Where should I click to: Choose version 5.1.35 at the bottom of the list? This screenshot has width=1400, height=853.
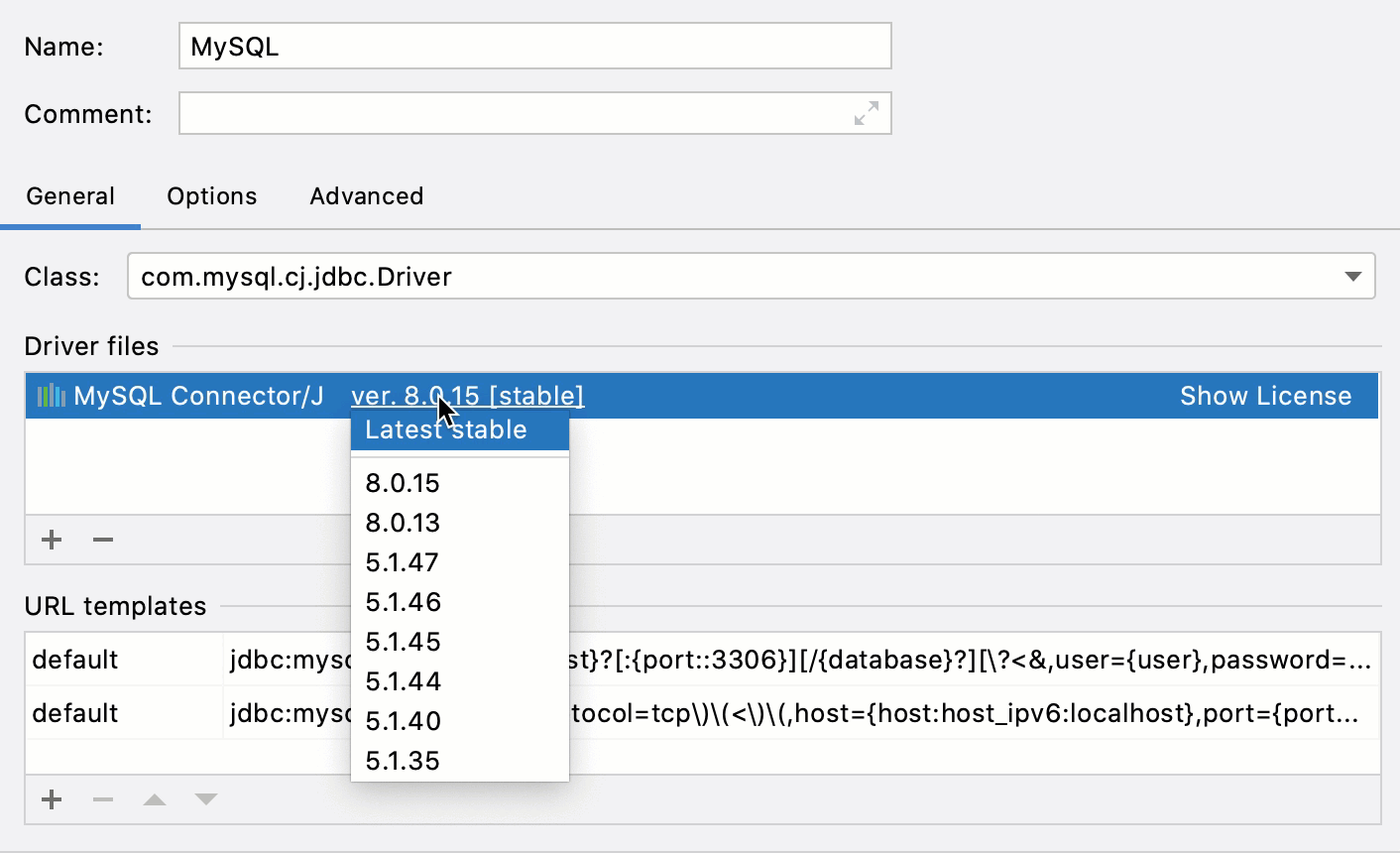click(402, 761)
